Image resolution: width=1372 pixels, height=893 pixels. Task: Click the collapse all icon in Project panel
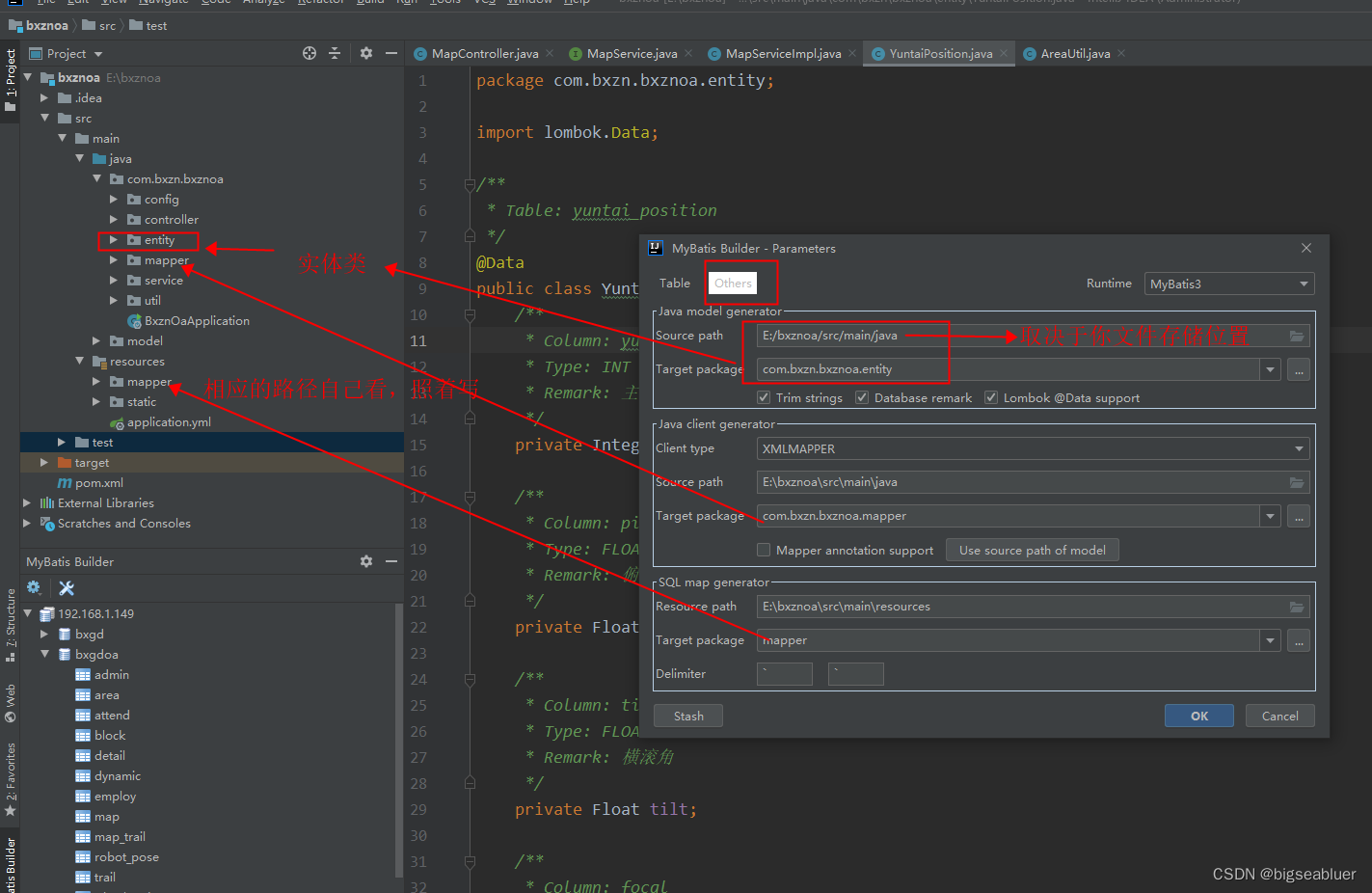(335, 53)
